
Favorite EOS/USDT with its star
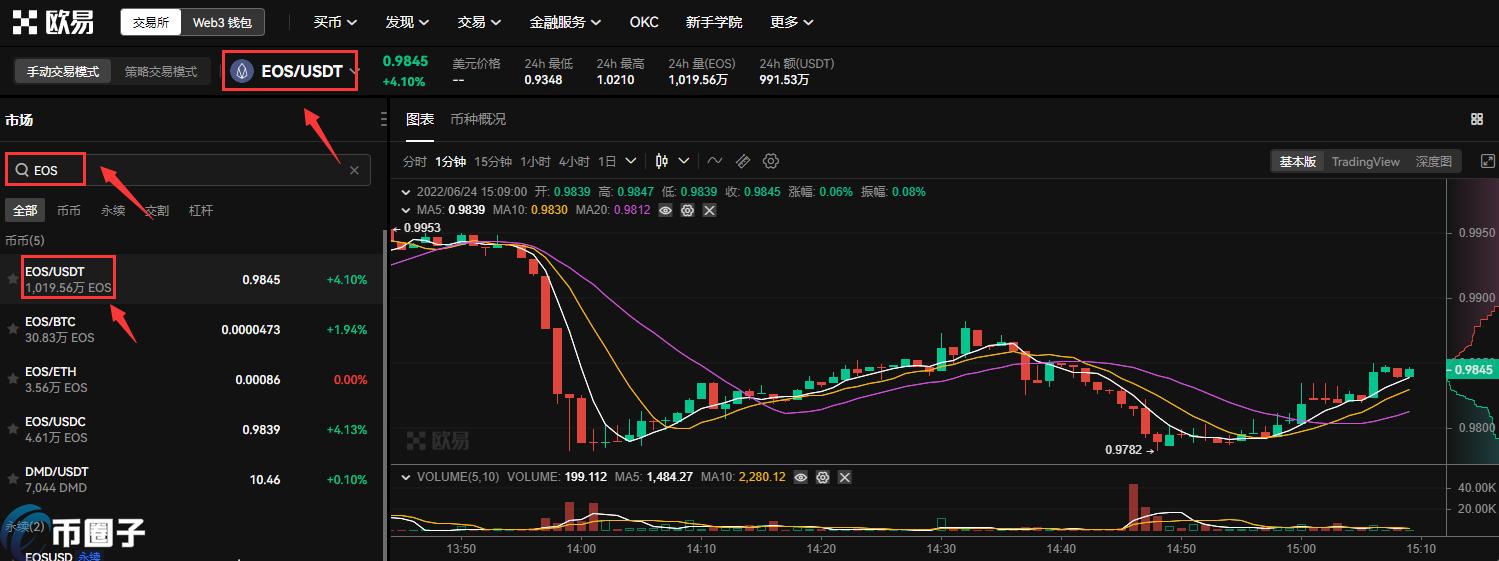click(13, 279)
